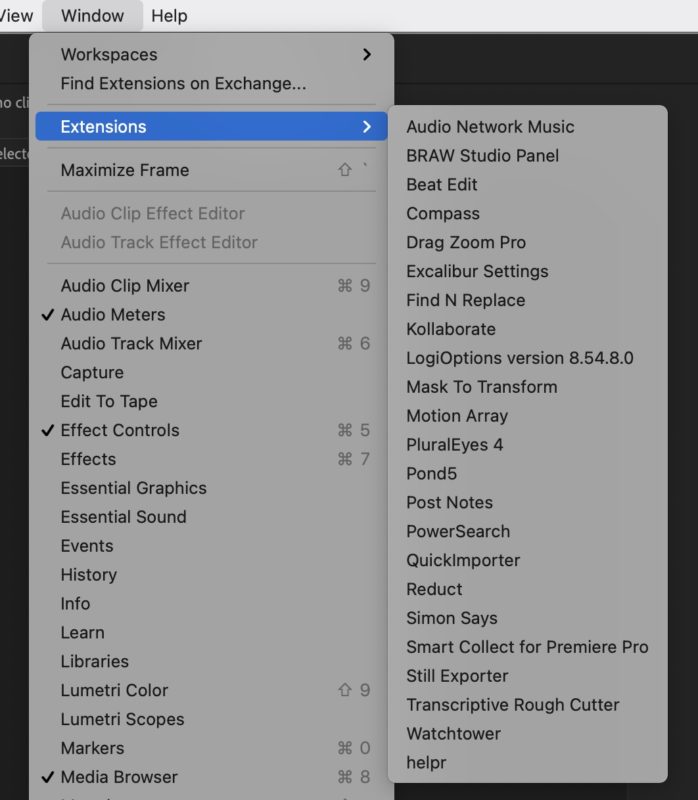This screenshot has height=800, width=698.
Task: Open the Audio Clip Mixer
Action: [x=122, y=285]
